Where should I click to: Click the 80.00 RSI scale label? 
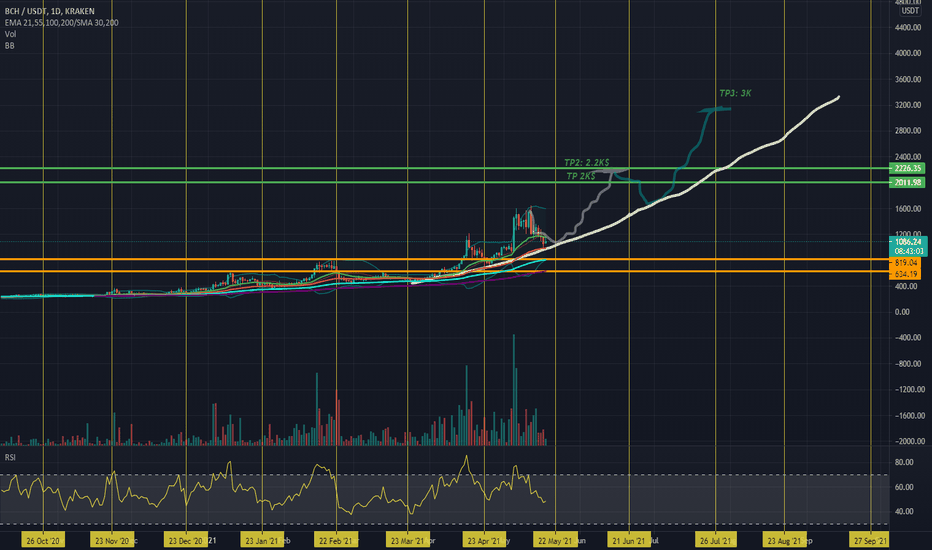click(x=903, y=462)
